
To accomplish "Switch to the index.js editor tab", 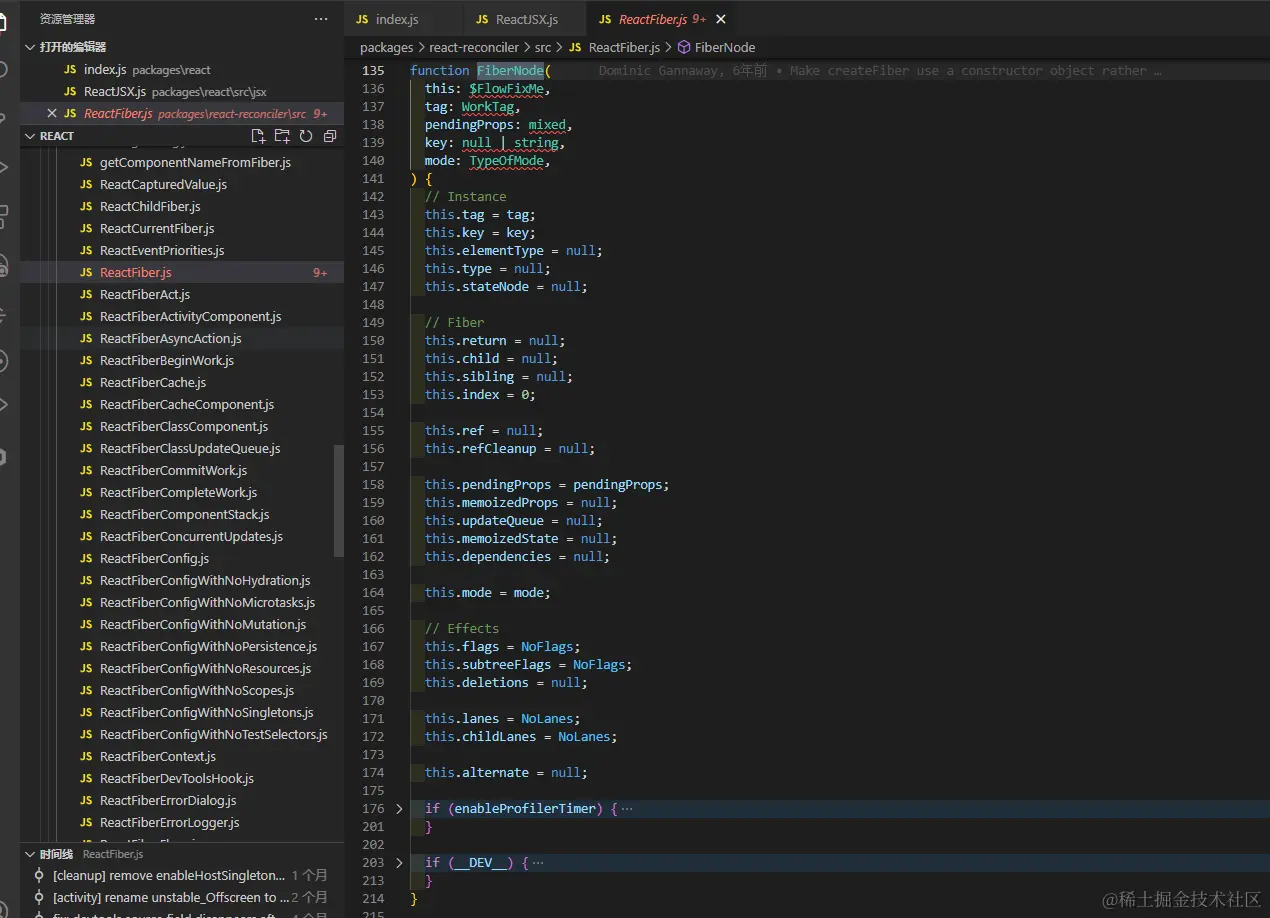I will tap(396, 19).
